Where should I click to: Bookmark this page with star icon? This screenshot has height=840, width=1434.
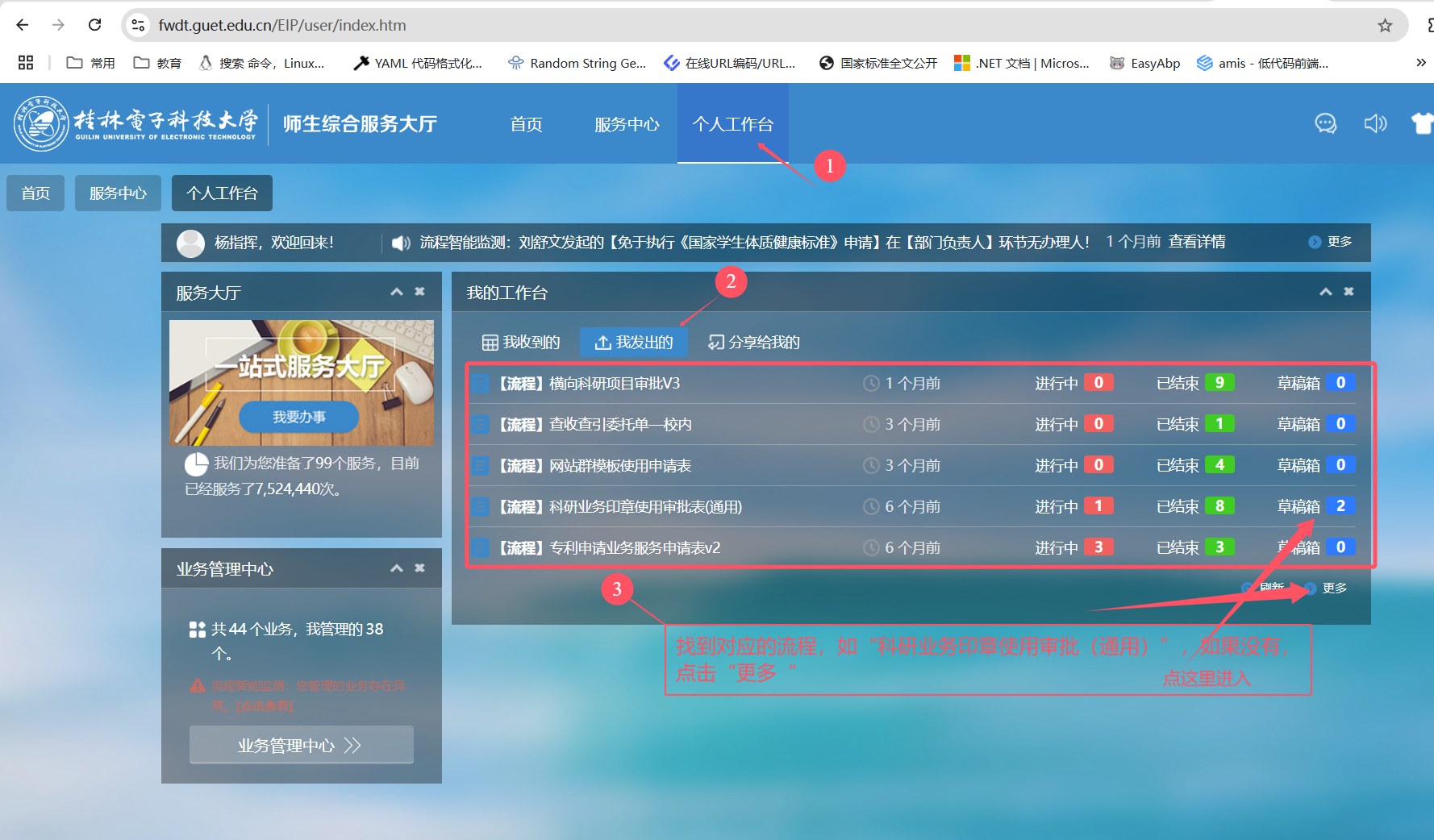pyautogui.click(x=1385, y=26)
